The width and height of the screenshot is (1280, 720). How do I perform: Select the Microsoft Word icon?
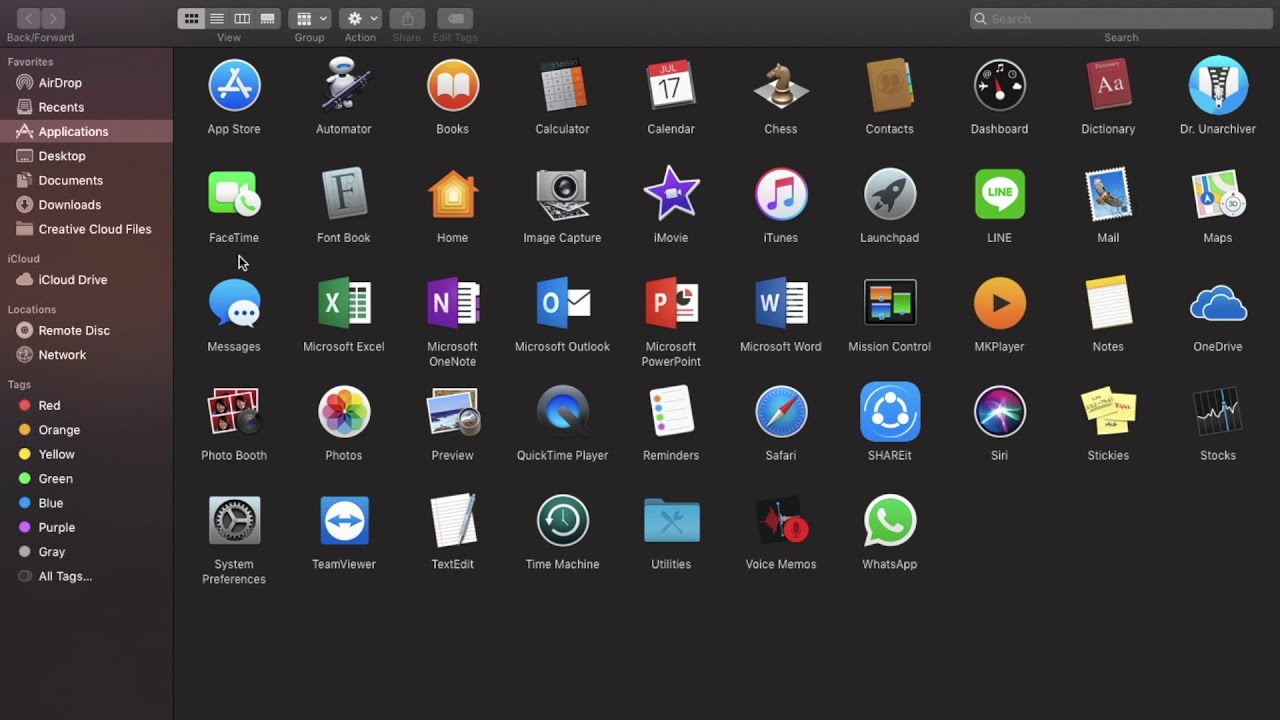pyautogui.click(x=781, y=303)
